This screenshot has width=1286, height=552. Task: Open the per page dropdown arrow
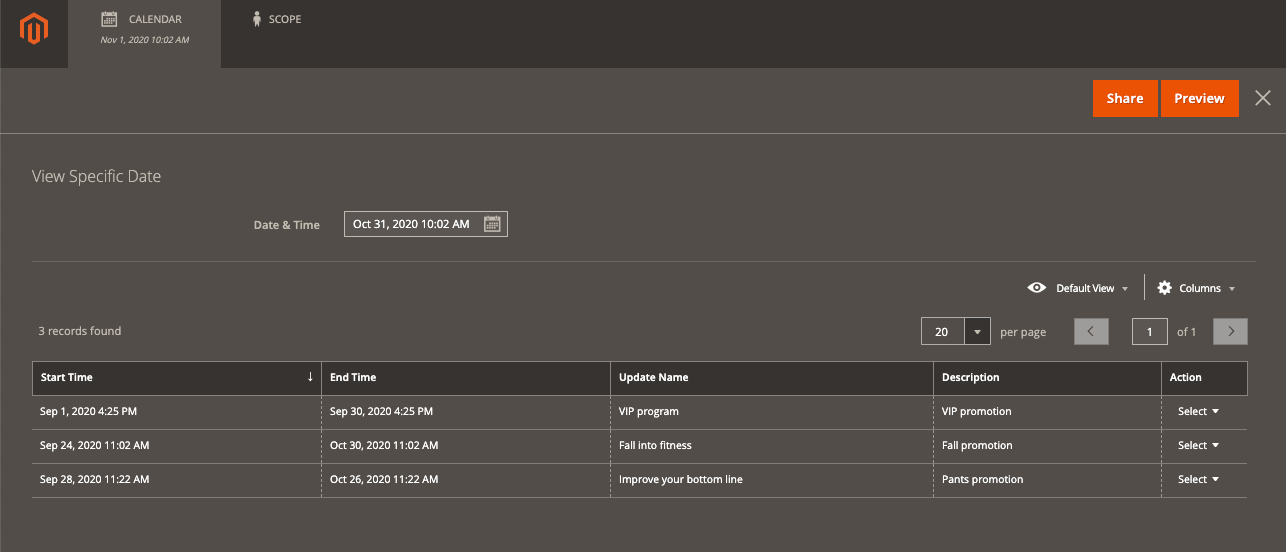click(x=977, y=331)
